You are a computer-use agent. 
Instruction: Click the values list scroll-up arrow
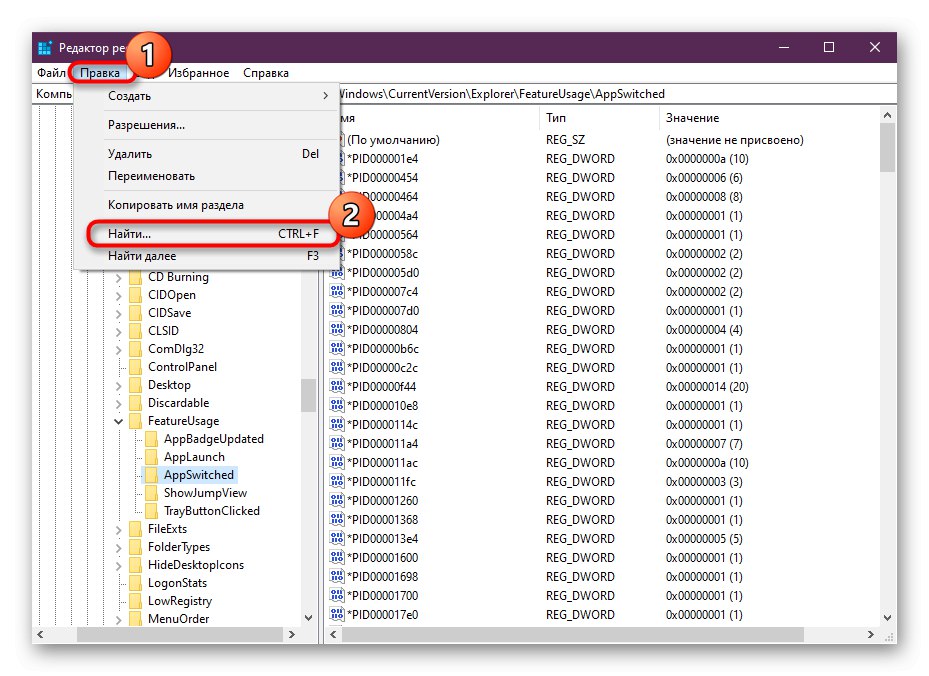click(887, 116)
